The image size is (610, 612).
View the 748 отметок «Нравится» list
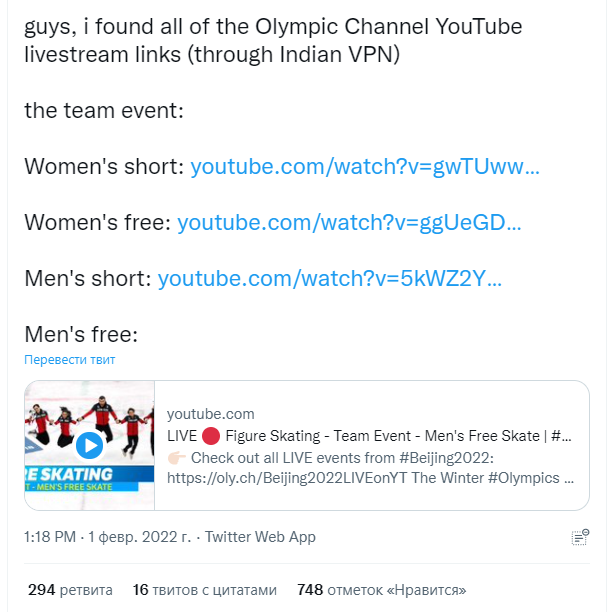coord(381,590)
